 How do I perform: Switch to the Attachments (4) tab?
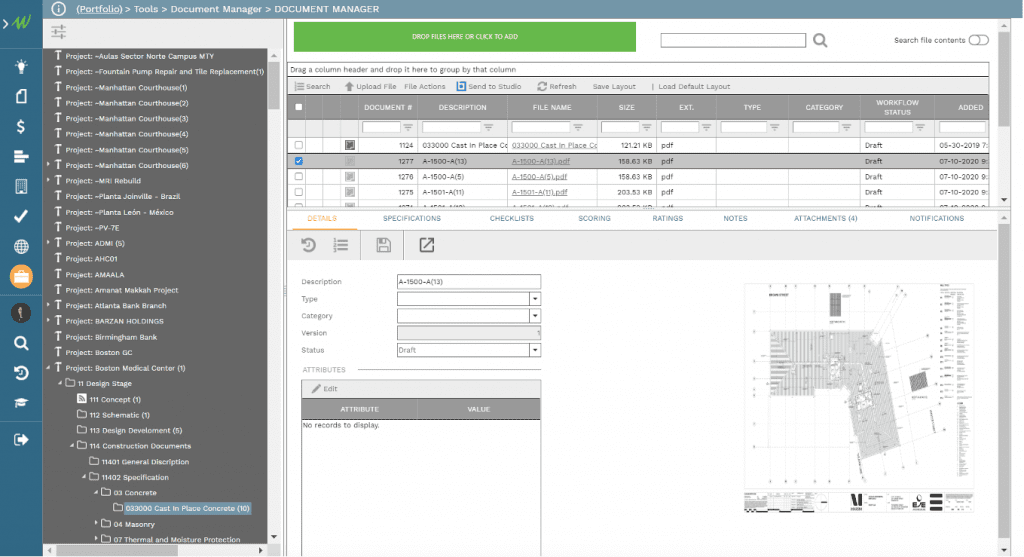(825, 219)
